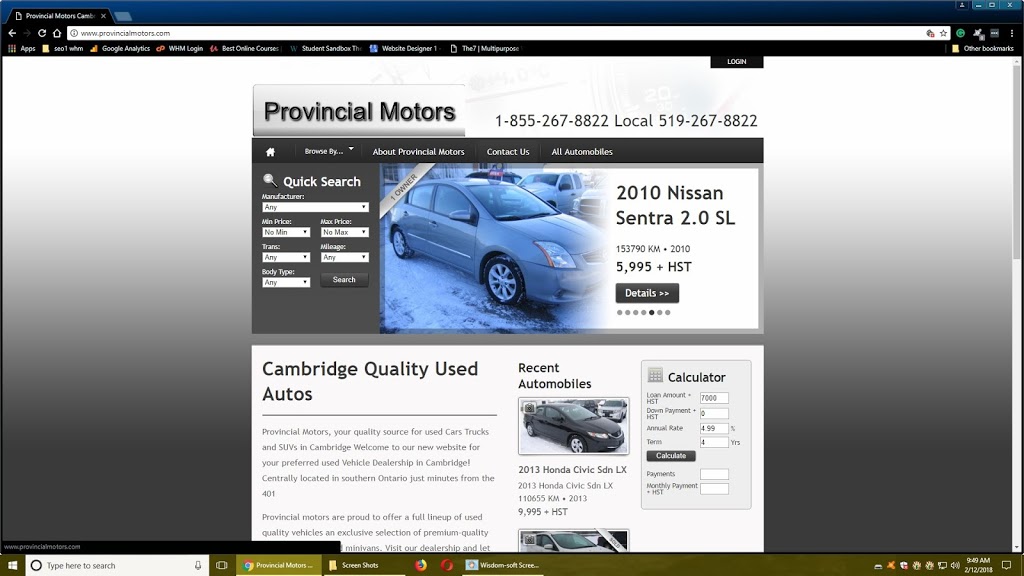Click the Loan Amount input field
Screen dimensions: 1024x576
coord(714,398)
